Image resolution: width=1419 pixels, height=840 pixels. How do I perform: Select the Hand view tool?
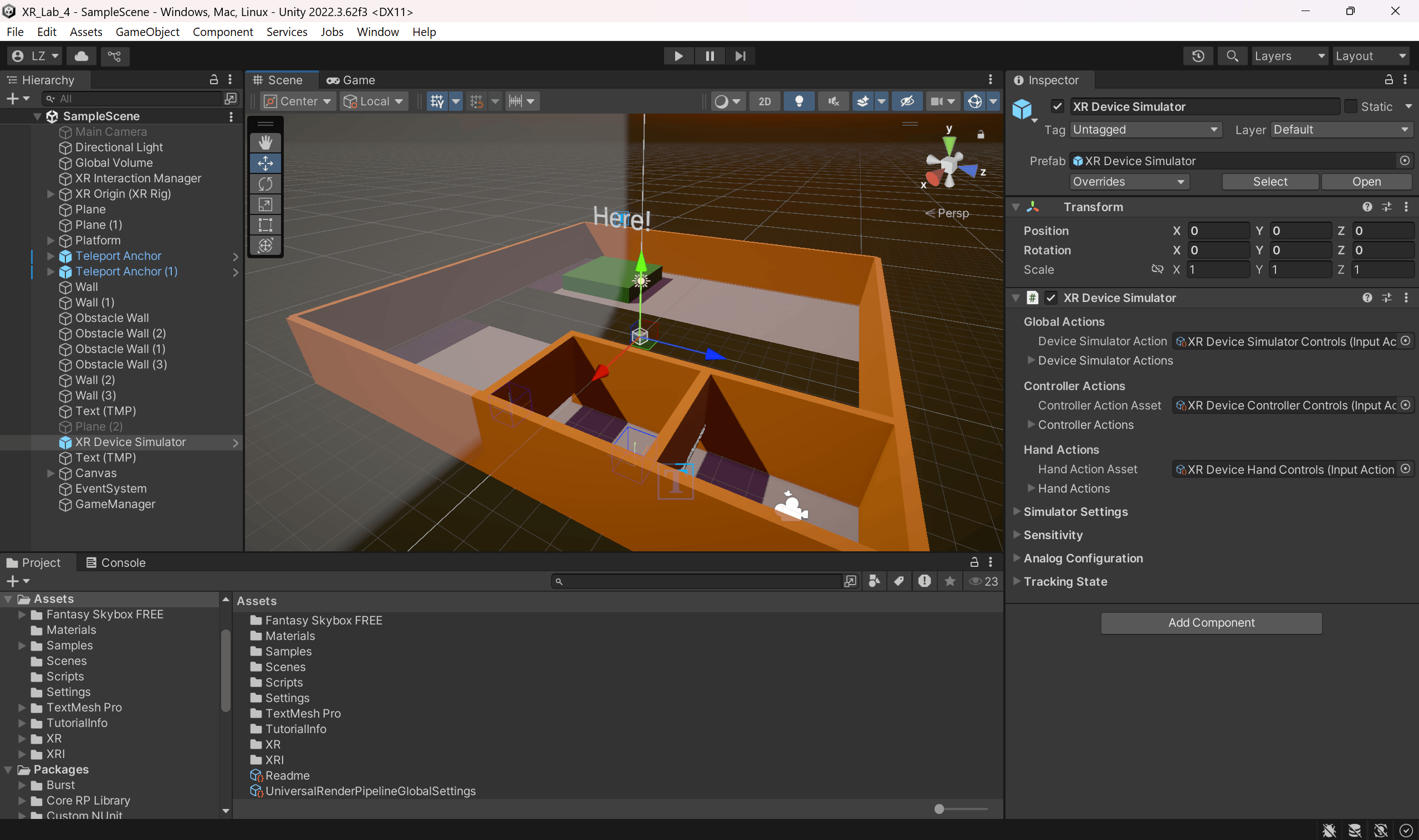tap(265, 142)
